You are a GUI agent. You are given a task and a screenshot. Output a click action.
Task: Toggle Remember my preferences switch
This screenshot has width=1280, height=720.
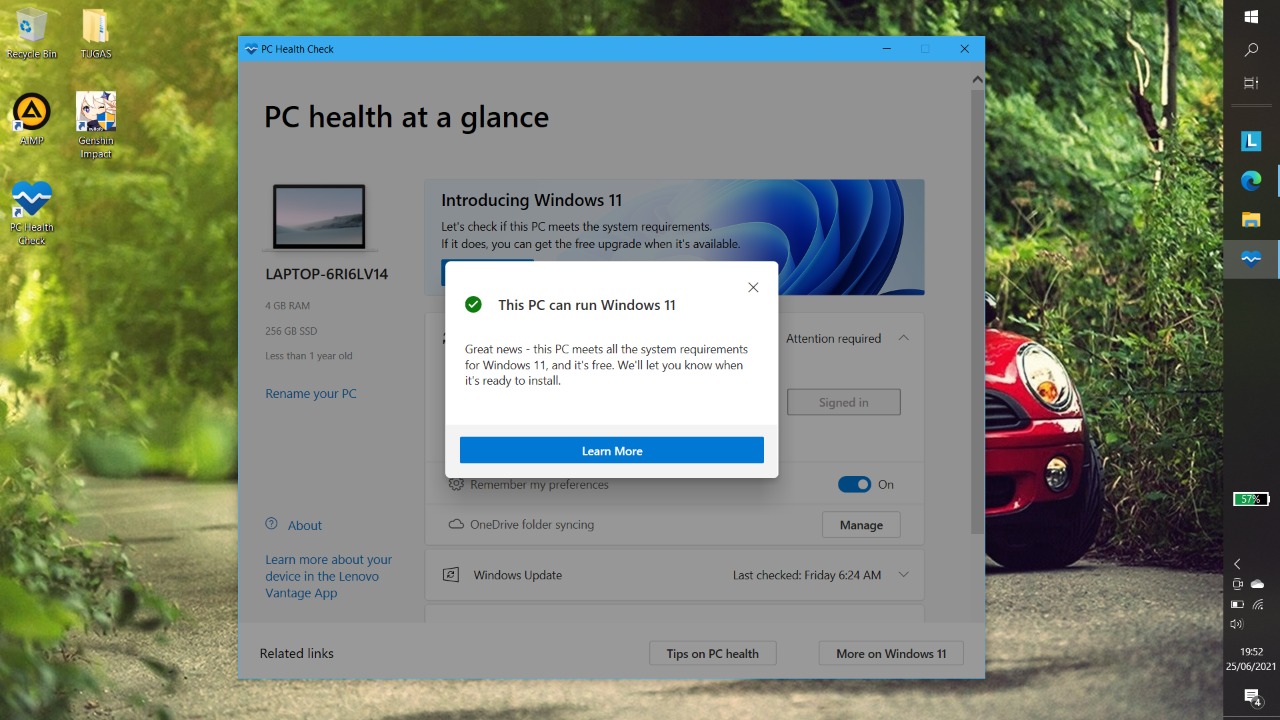[x=854, y=484]
